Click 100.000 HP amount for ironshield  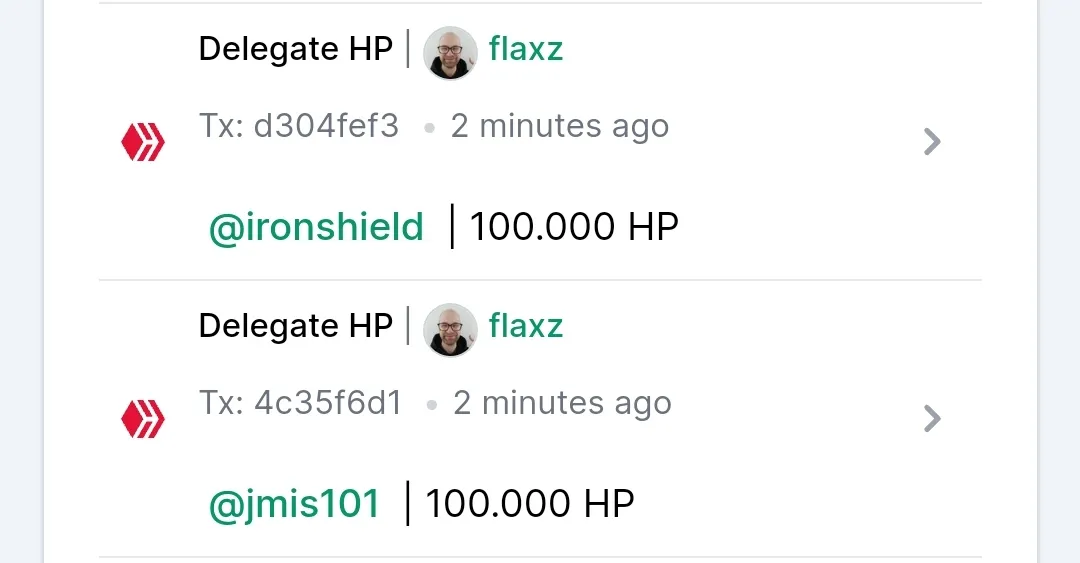point(574,227)
